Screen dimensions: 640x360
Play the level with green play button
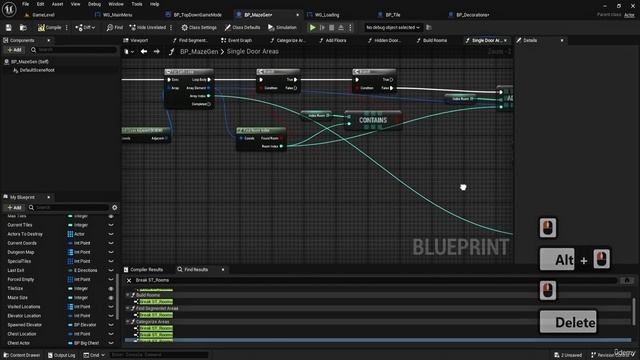[x=312, y=28]
